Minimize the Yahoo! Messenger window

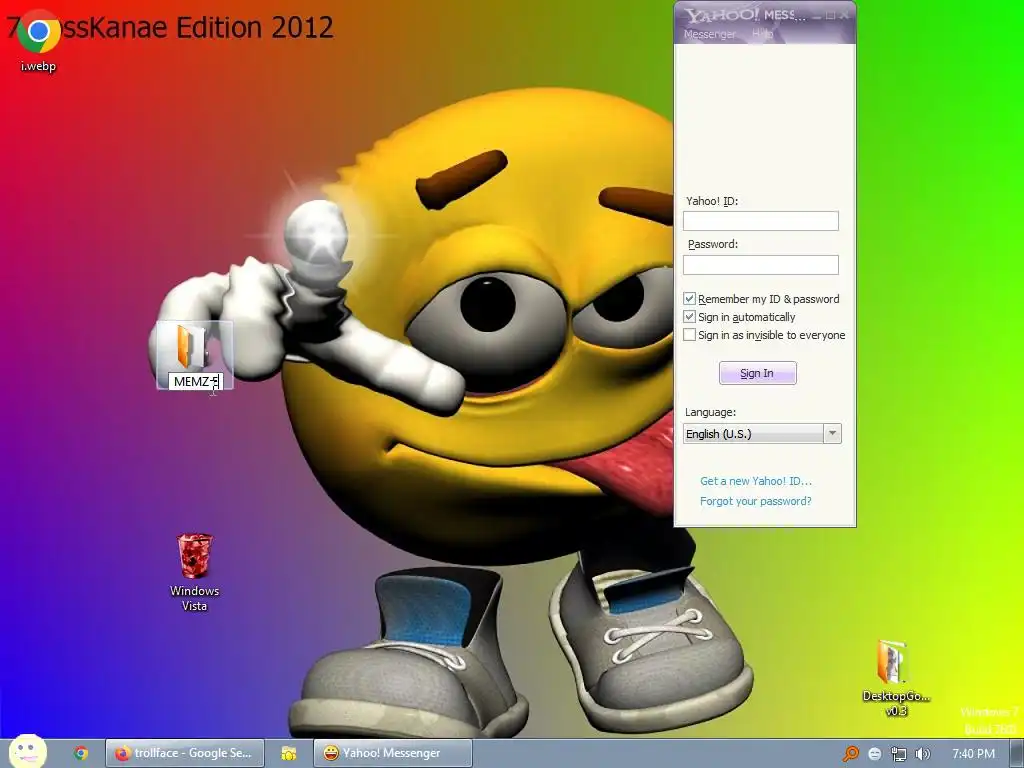click(817, 15)
